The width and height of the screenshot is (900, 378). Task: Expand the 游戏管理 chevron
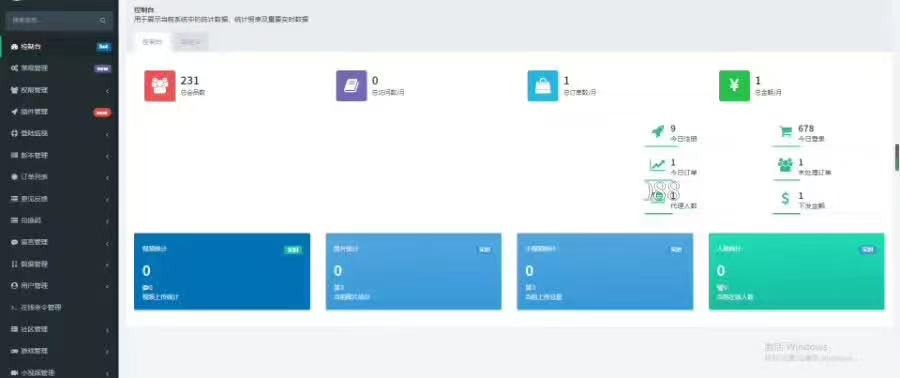pos(107,351)
